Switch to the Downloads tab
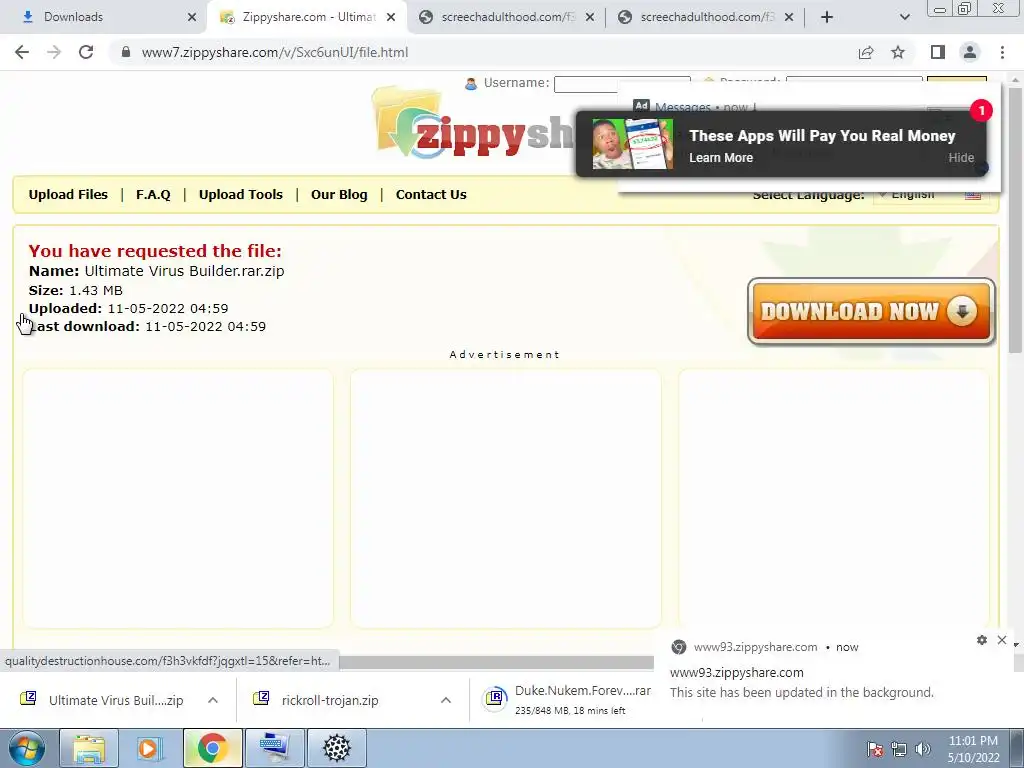The width and height of the screenshot is (1024, 768). [x=104, y=17]
